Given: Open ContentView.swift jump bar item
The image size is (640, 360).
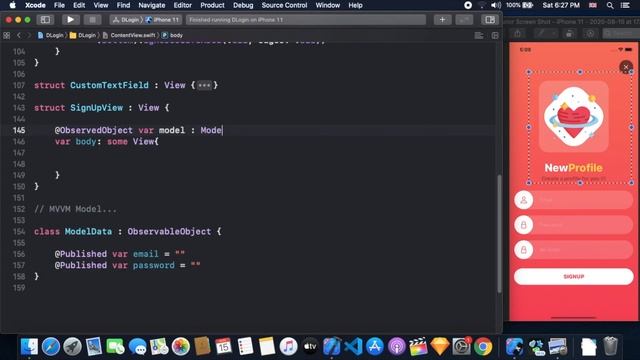Looking at the screenshot, I should coord(129,36).
